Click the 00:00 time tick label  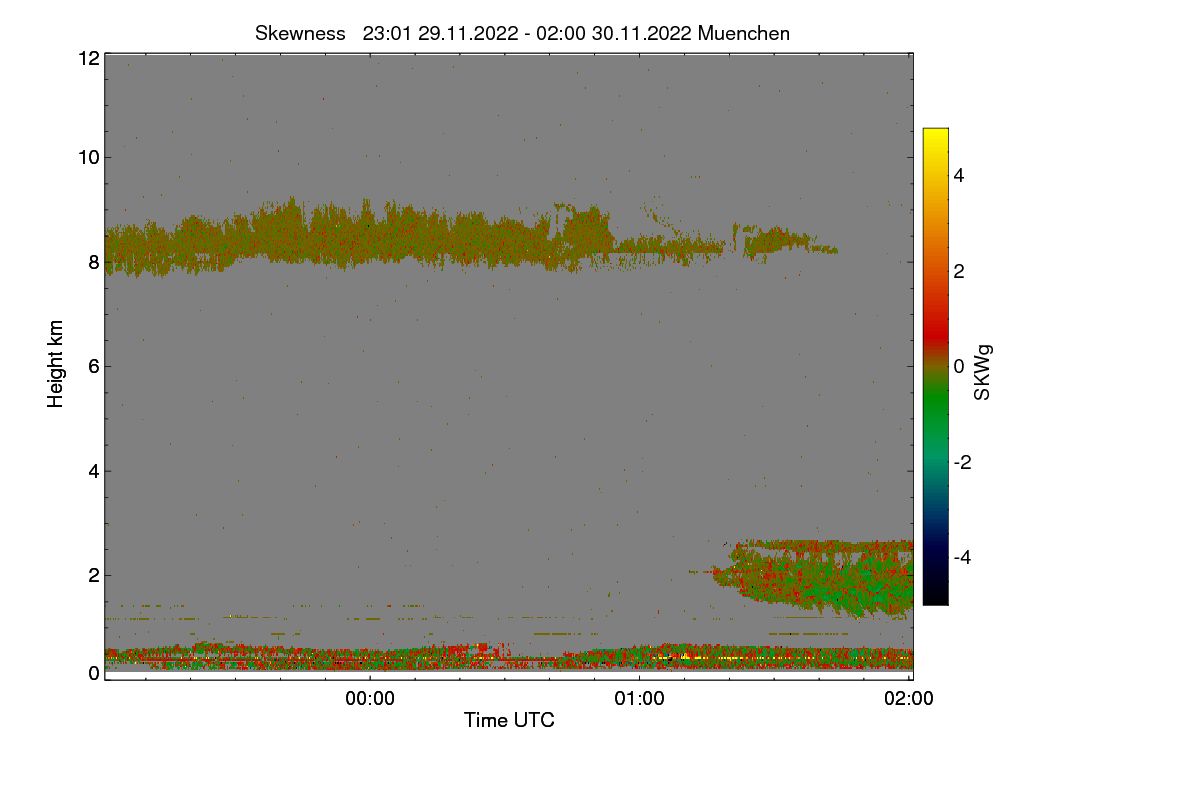pos(370,698)
